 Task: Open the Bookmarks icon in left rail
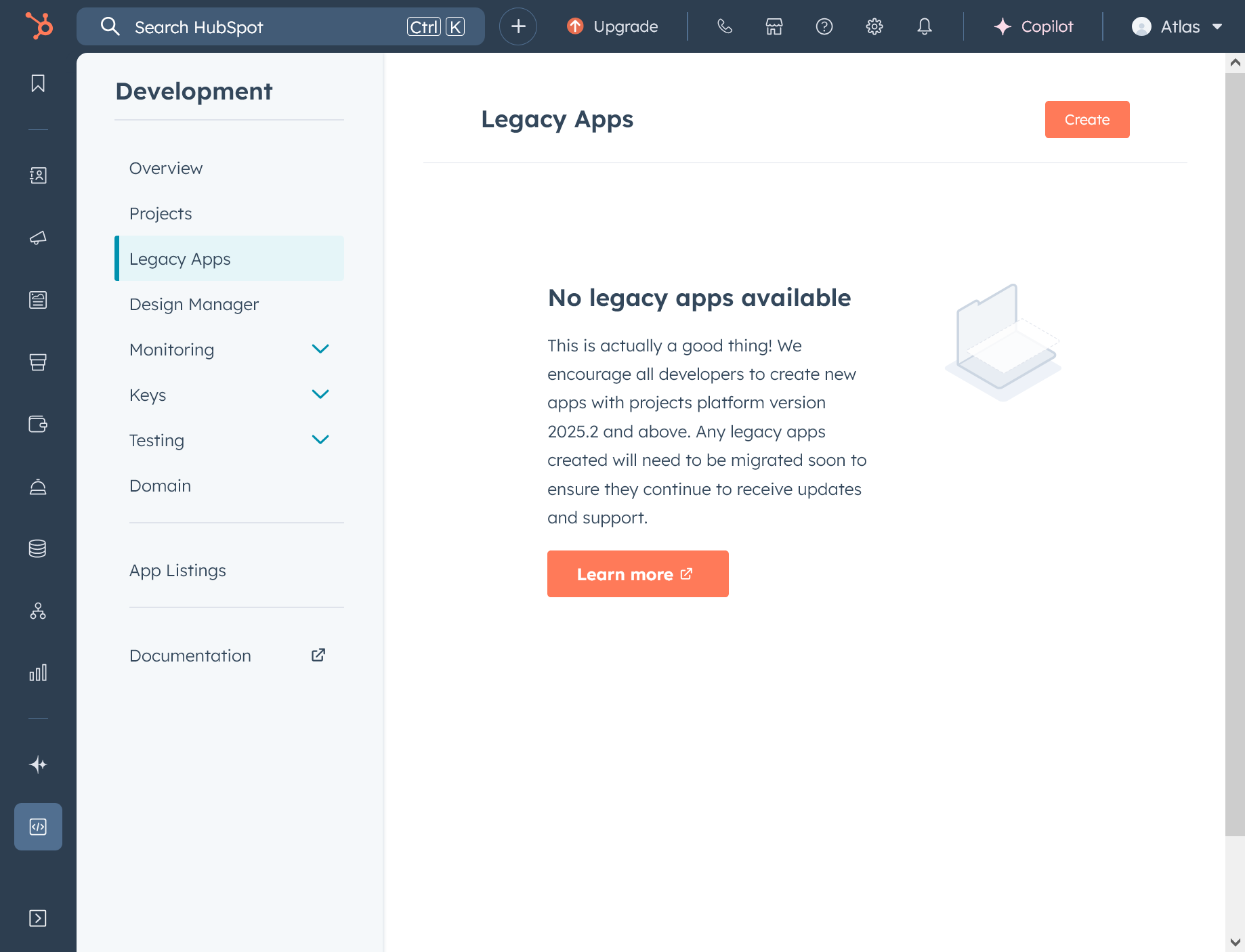38,83
